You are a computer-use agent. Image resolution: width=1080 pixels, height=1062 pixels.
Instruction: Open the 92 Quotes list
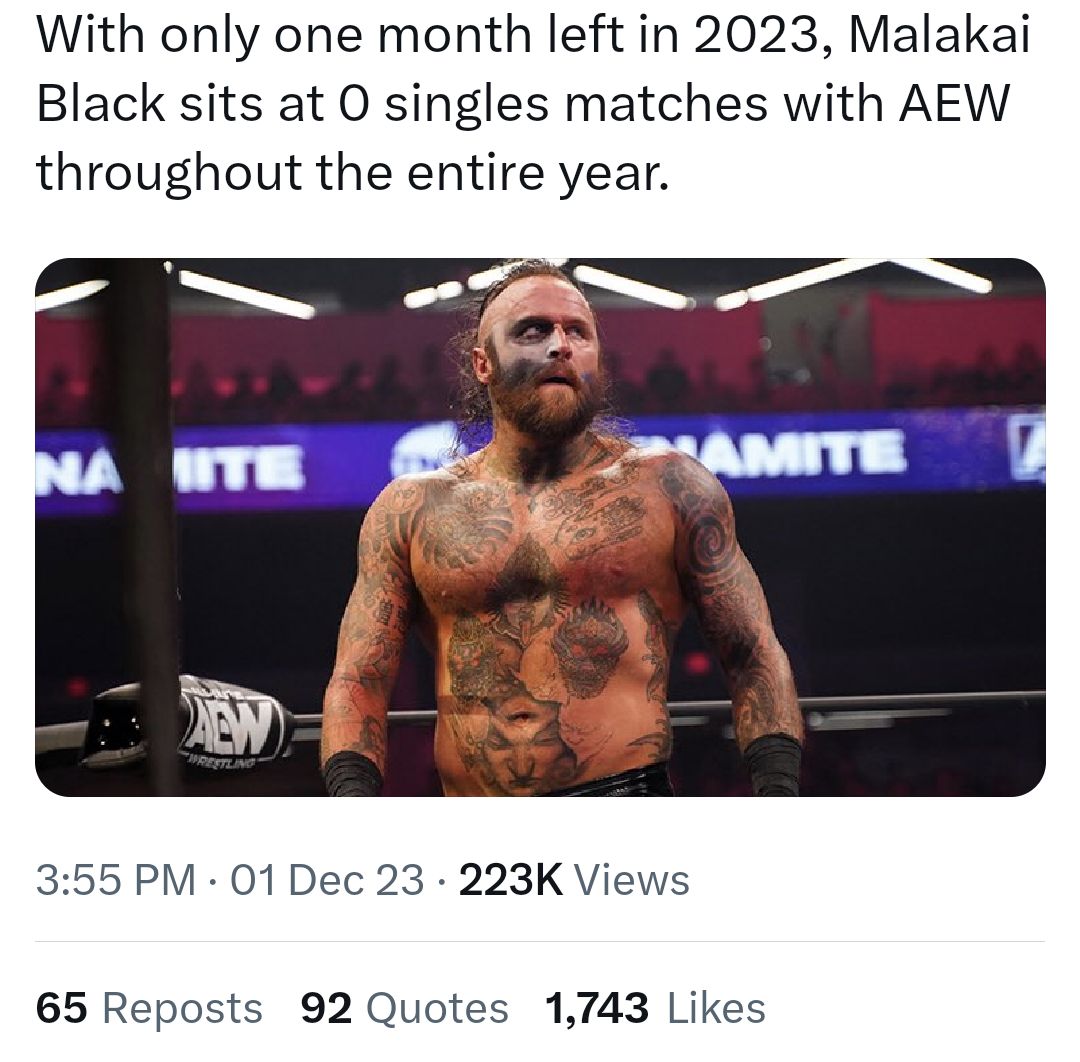[404, 1008]
